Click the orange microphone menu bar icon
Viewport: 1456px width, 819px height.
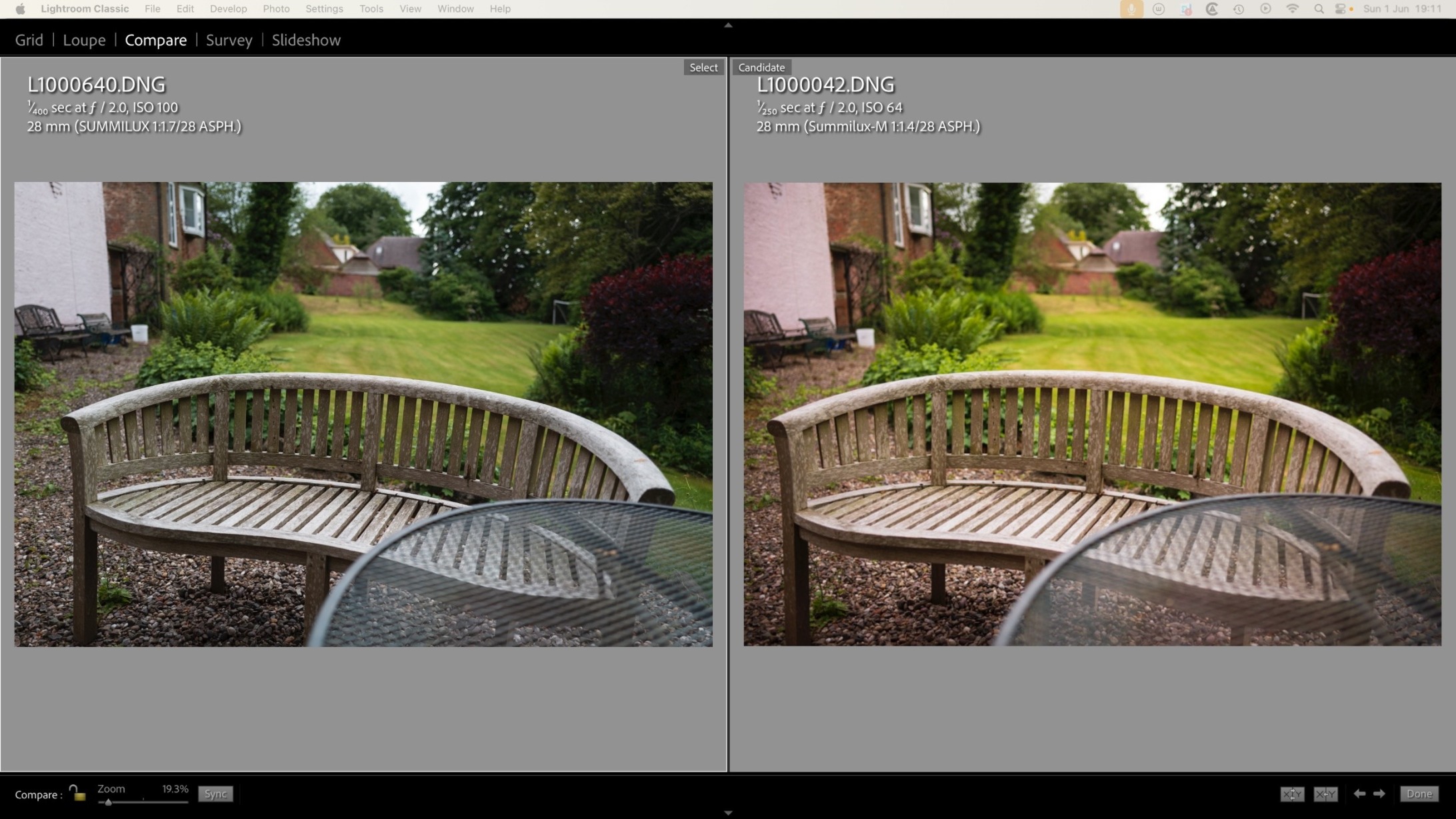tap(1131, 9)
